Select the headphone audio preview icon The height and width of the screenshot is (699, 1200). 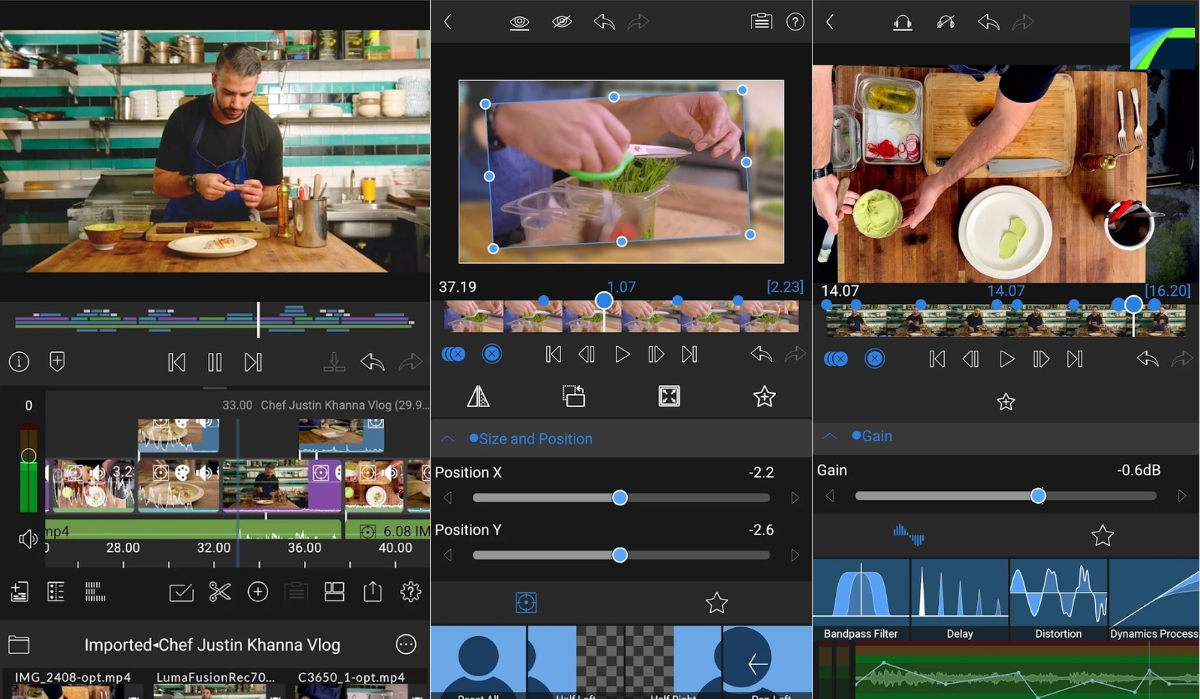click(903, 21)
